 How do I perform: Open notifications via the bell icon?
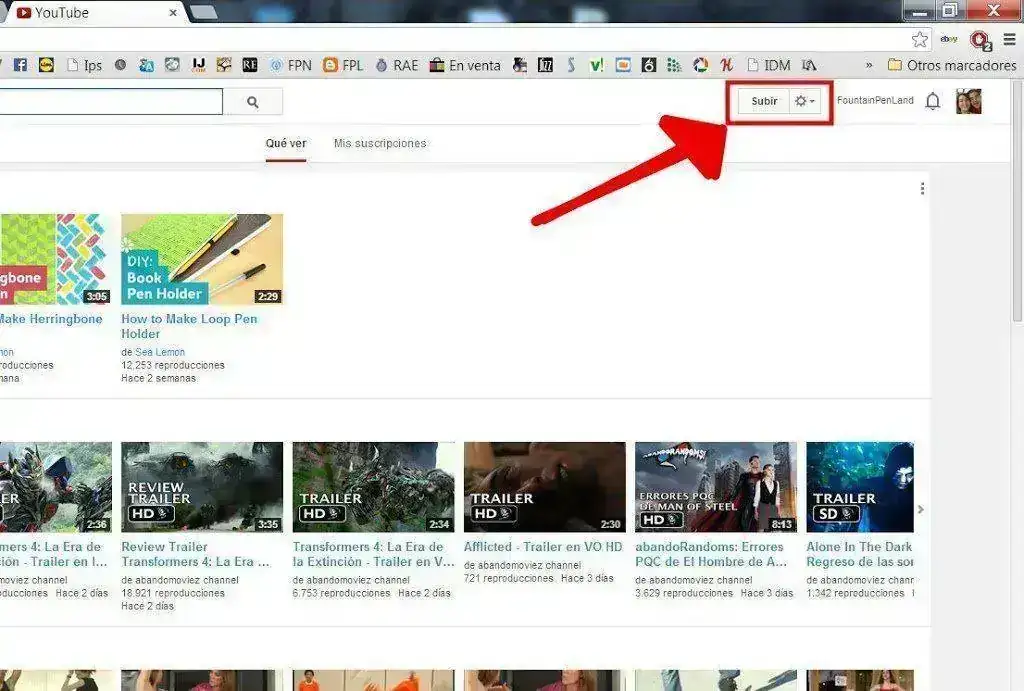coord(932,101)
